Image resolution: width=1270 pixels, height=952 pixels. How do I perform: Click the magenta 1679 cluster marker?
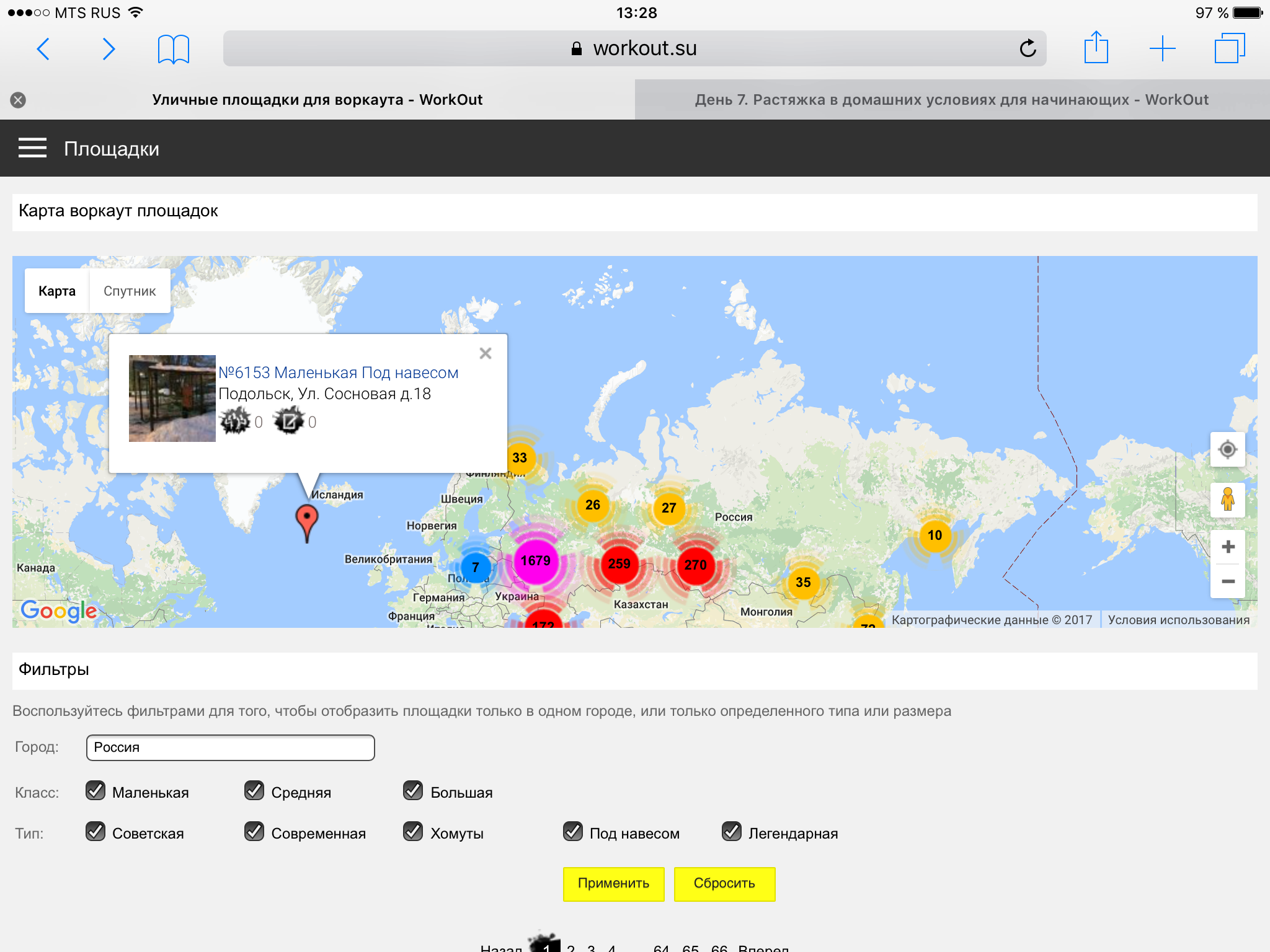click(x=536, y=561)
